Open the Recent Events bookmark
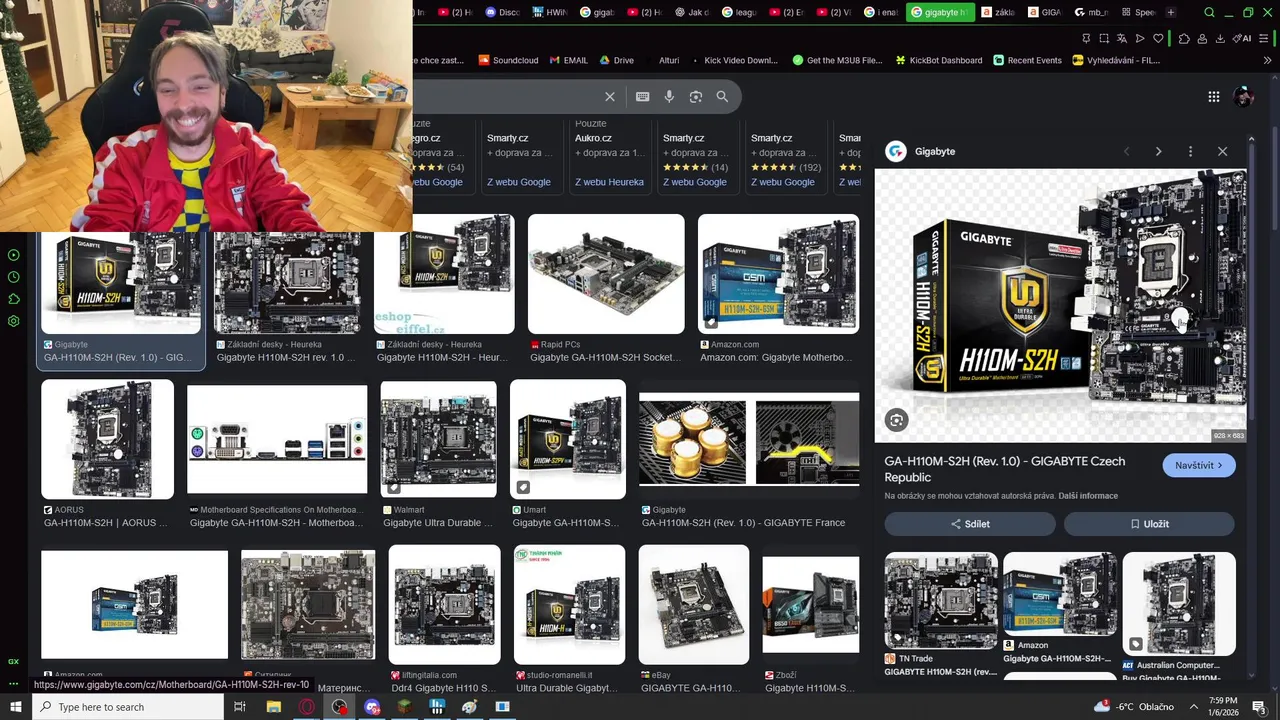The width and height of the screenshot is (1280, 720). click(x=1027, y=60)
